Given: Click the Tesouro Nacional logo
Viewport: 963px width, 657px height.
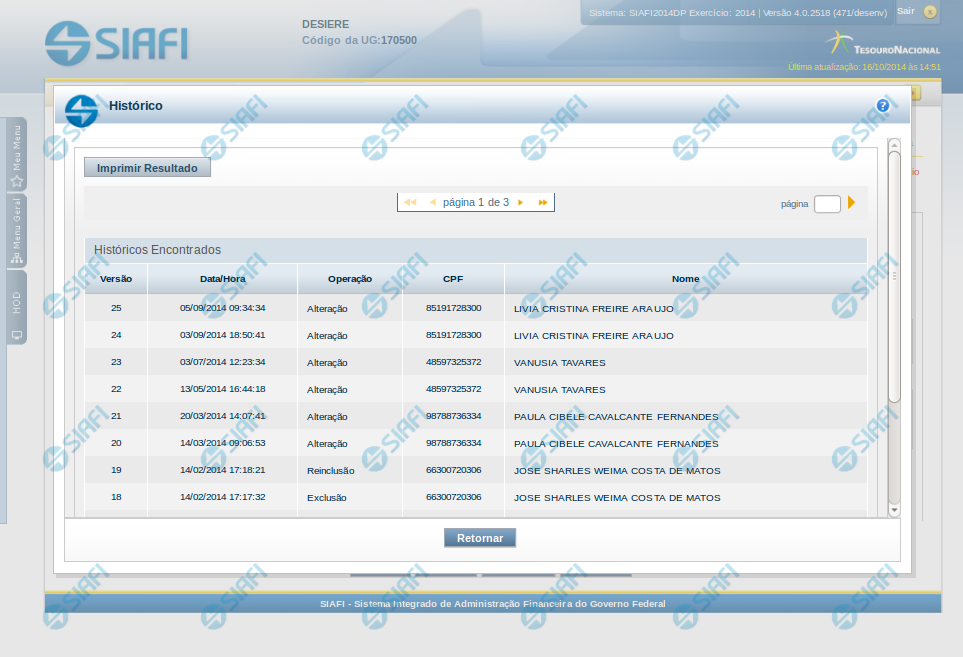Looking at the screenshot, I should pyautogui.click(x=883, y=44).
